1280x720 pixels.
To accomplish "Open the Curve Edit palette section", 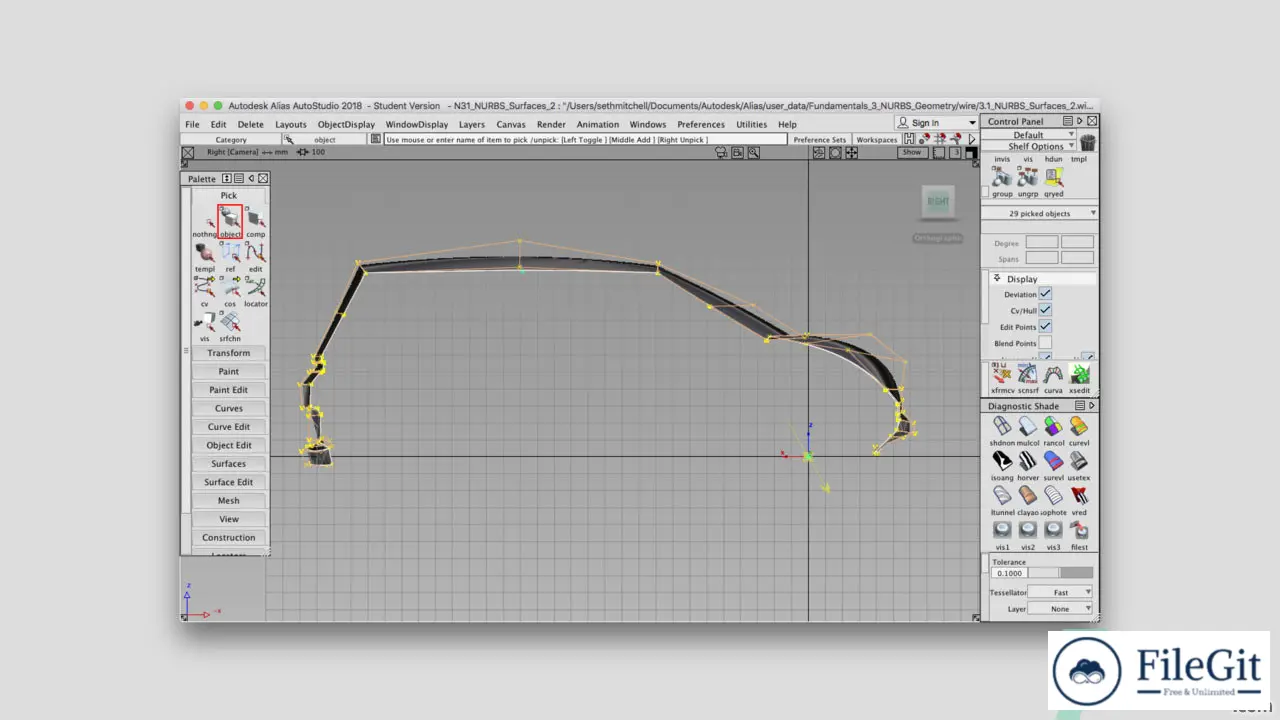I will pyautogui.click(x=229, y=427).
